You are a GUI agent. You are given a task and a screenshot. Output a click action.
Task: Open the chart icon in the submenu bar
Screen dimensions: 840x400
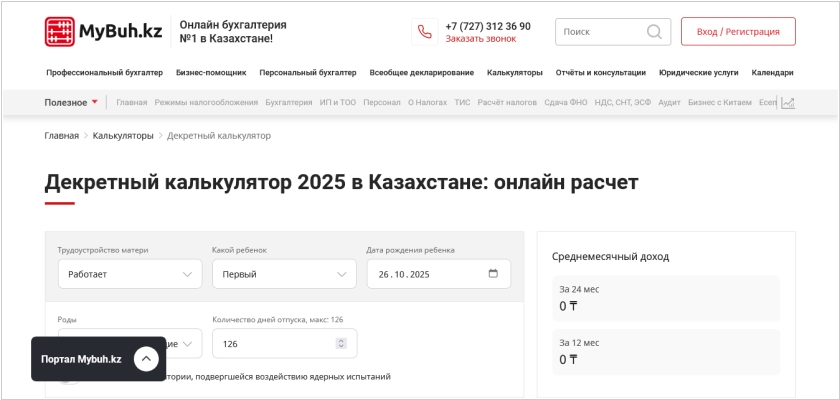(x=788, y=103)
